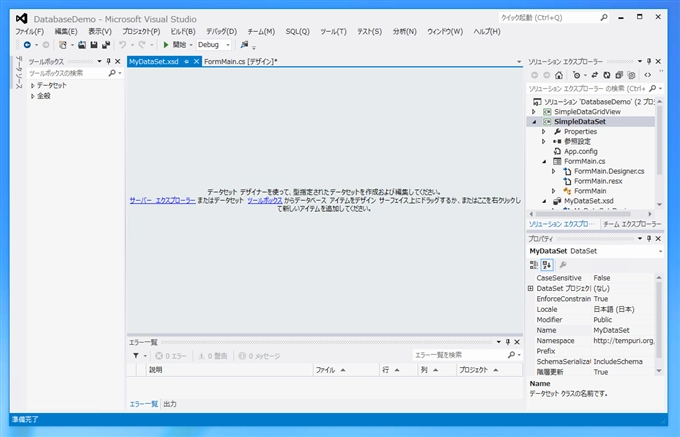Viewport: 680px width, 437px height.
Task: Click the Error List search magnifier icon
Action: pos(511,355)
